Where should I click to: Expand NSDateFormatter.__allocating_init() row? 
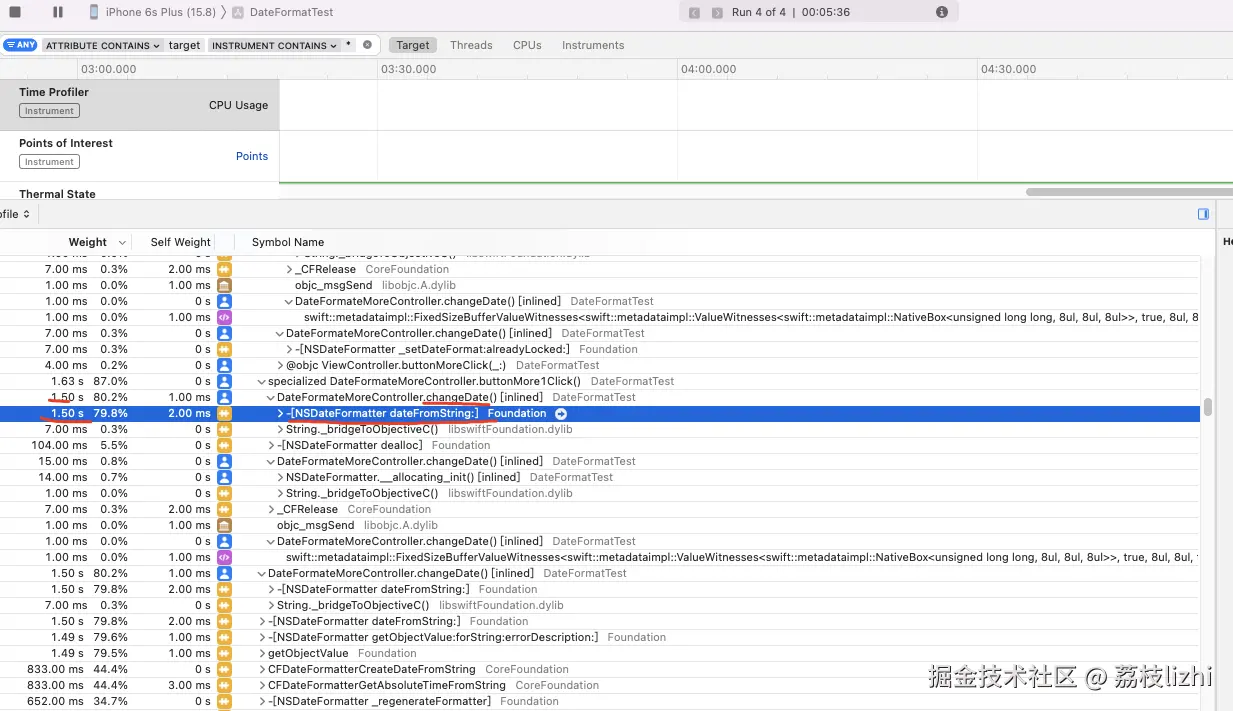click(280, 477)
